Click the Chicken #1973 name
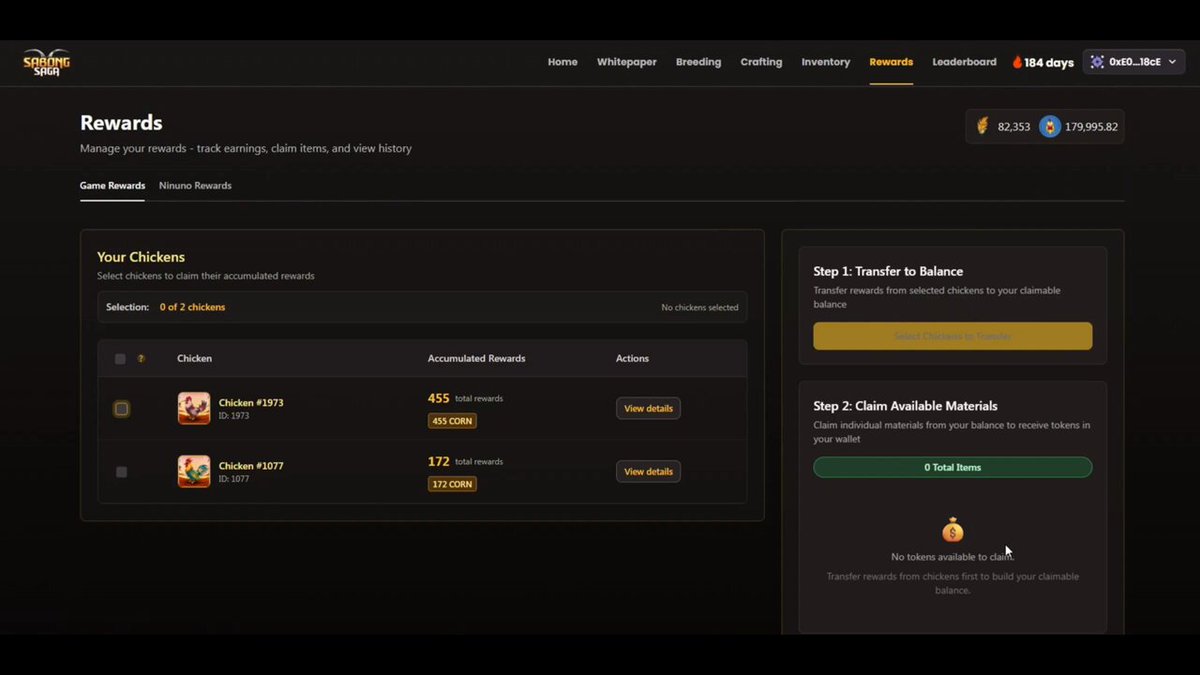This screenshot has width=1200, height=675. [x=251, y=403]
